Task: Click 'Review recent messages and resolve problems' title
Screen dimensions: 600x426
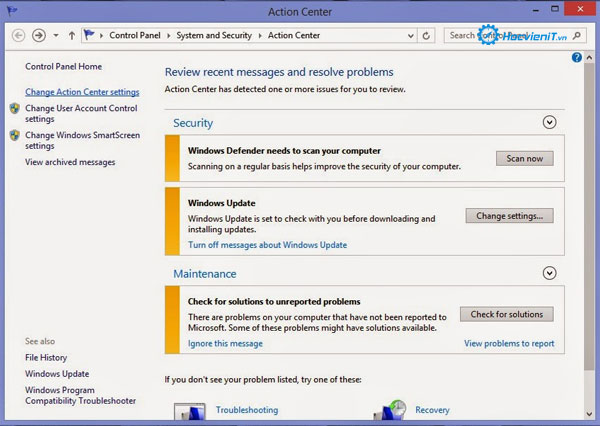Action: (279, 72)
